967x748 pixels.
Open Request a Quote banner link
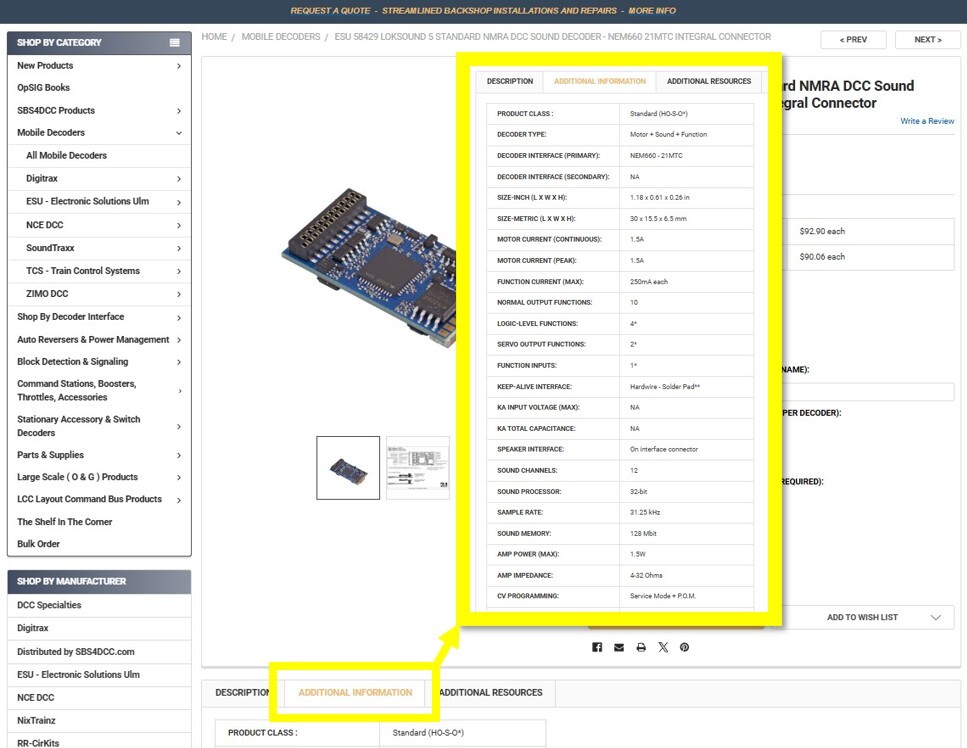pos(483,10)
